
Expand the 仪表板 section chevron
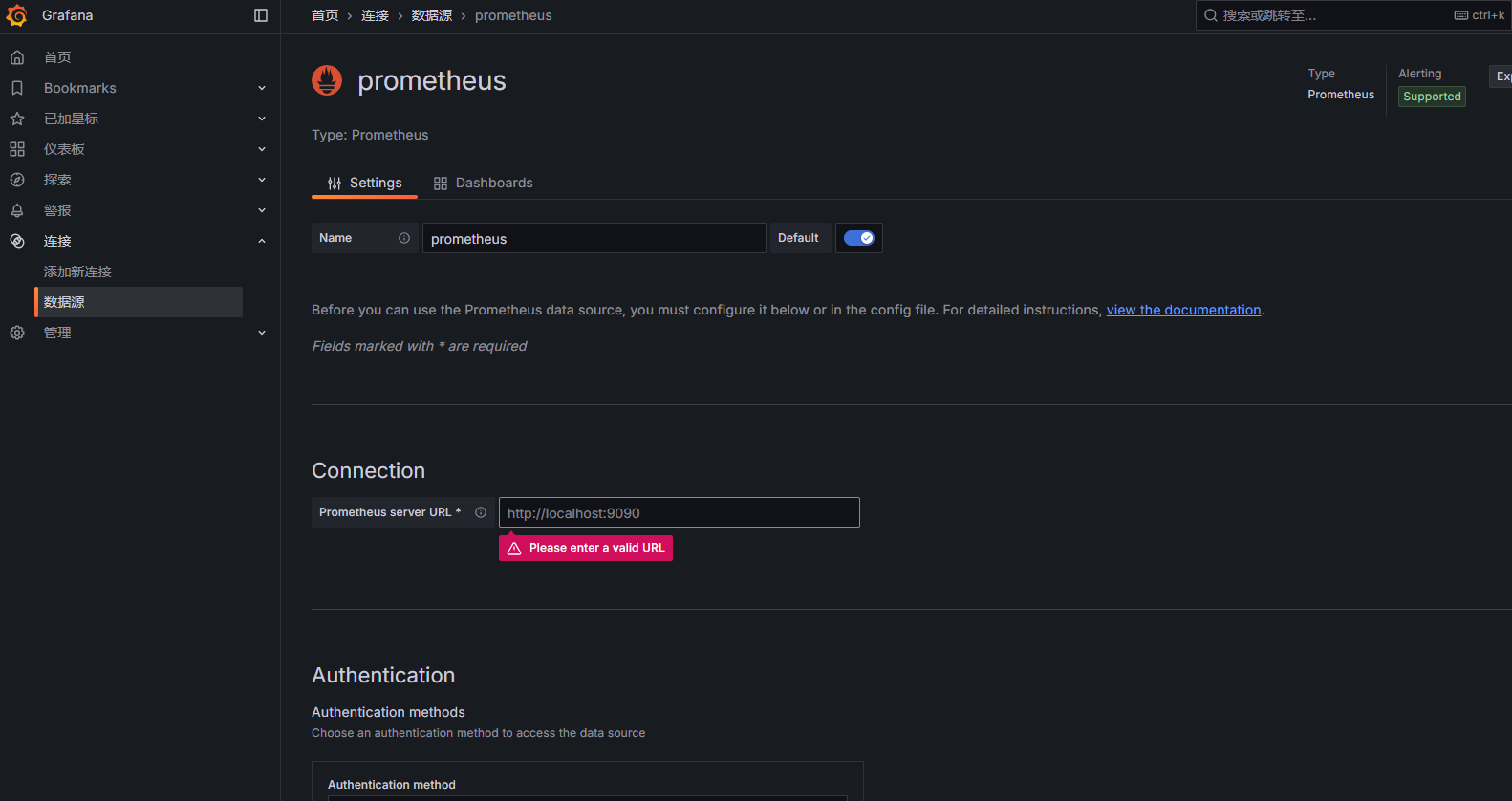tap(262, 149)
